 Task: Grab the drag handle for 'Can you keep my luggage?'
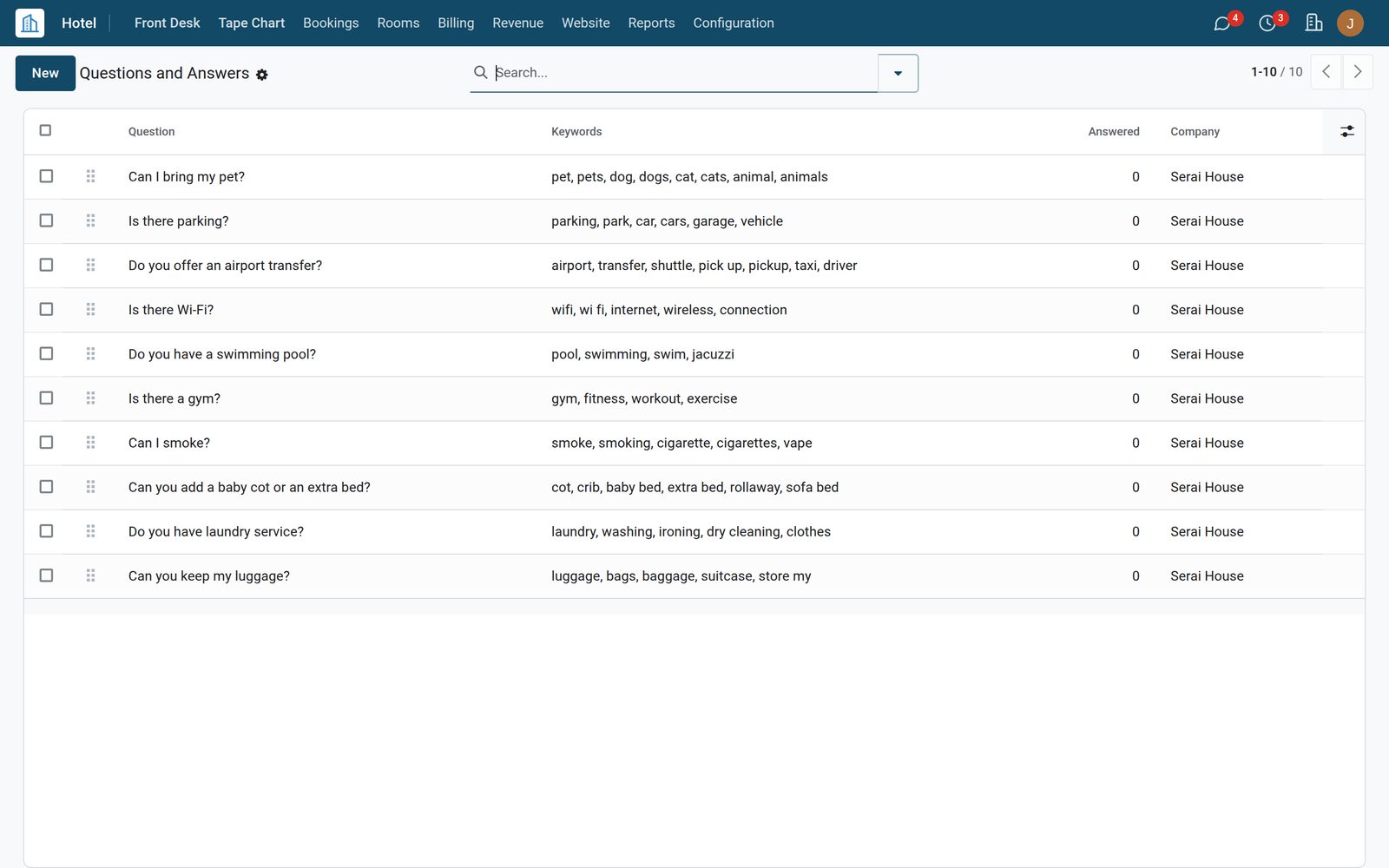click(90, 575)
